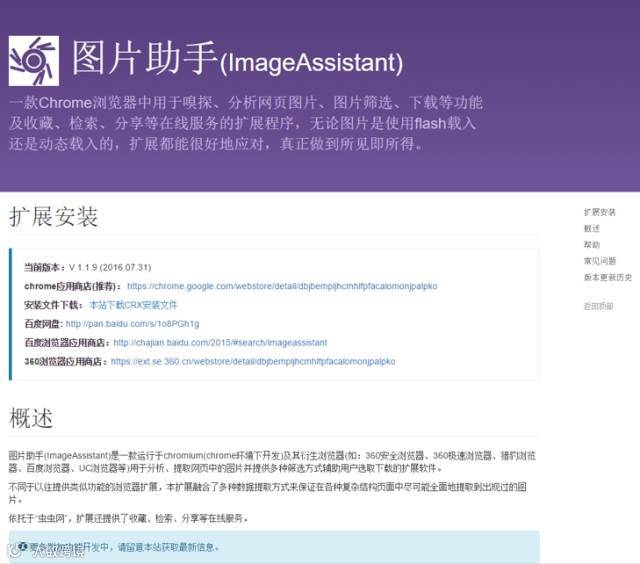The image size is (640, 564).
Task: Open the 本站下载CRX安装文件 download link
Action: [x=133, y=305]
